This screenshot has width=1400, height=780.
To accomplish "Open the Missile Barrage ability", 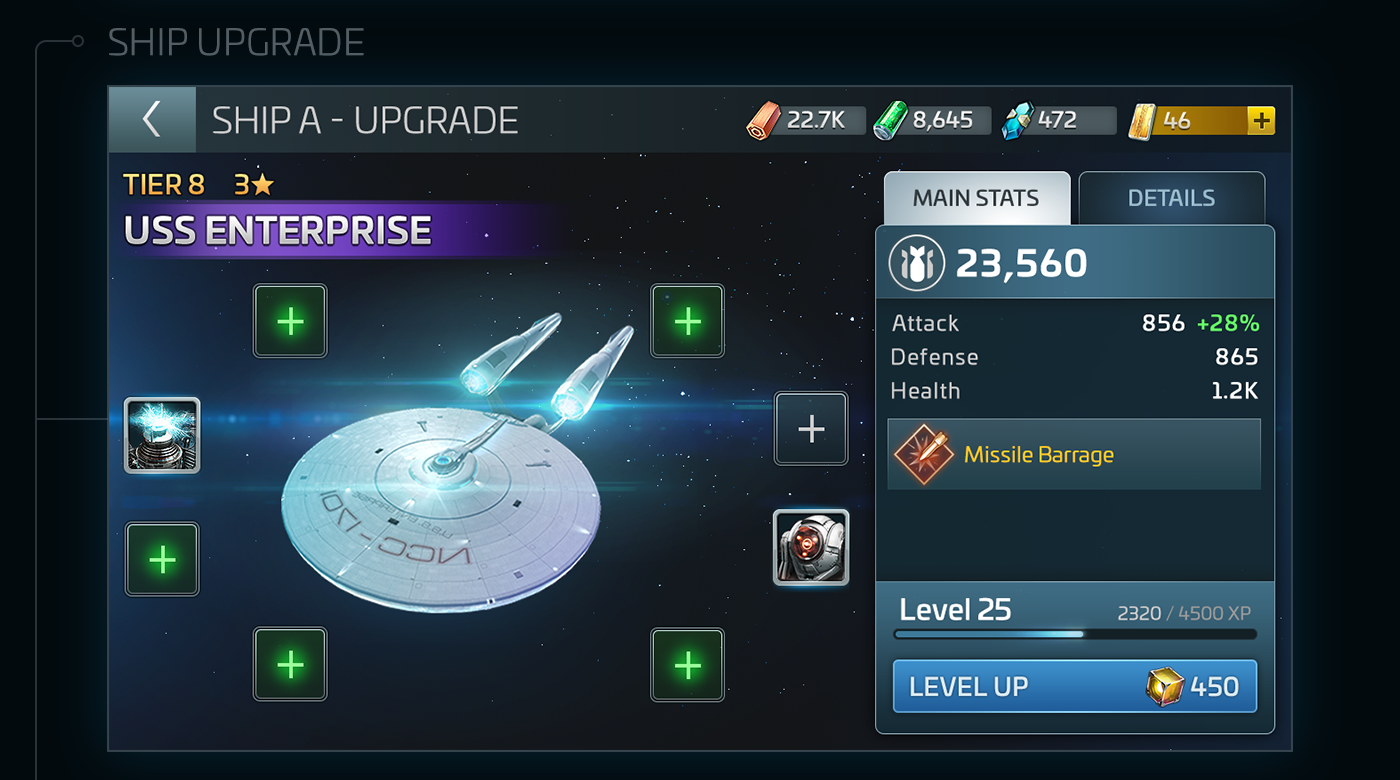I will (1074, 454).
